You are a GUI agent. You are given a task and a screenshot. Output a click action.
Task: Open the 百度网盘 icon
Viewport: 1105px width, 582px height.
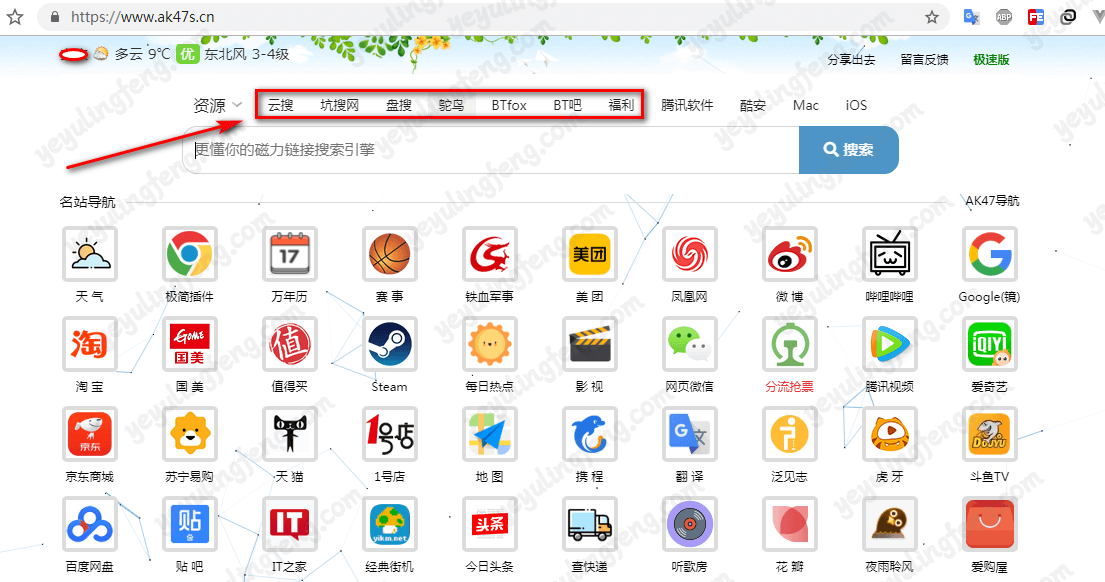(x=89, y=524)
